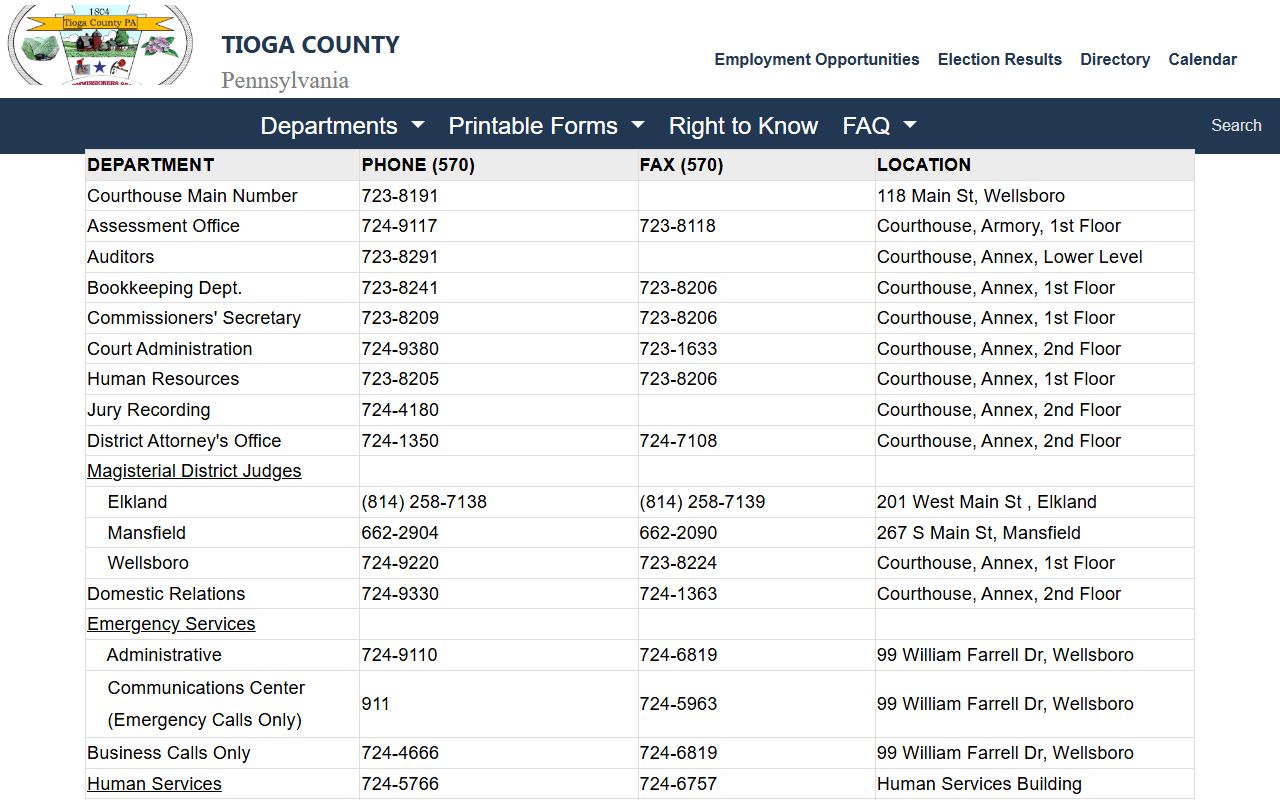Screen dimensions: 1280x800
Task: Go to Right to Know page
Action: pos(743,126)
